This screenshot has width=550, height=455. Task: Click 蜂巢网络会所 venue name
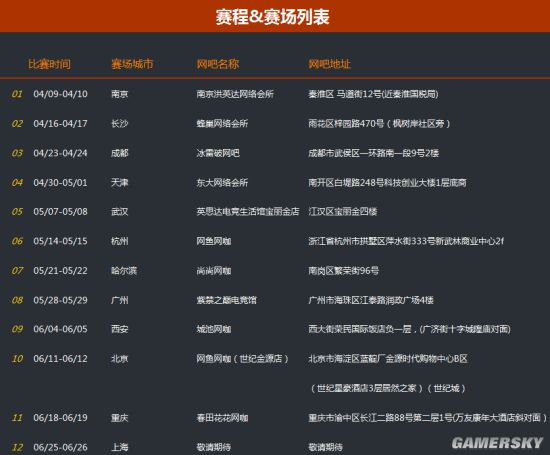pos(222,123)
